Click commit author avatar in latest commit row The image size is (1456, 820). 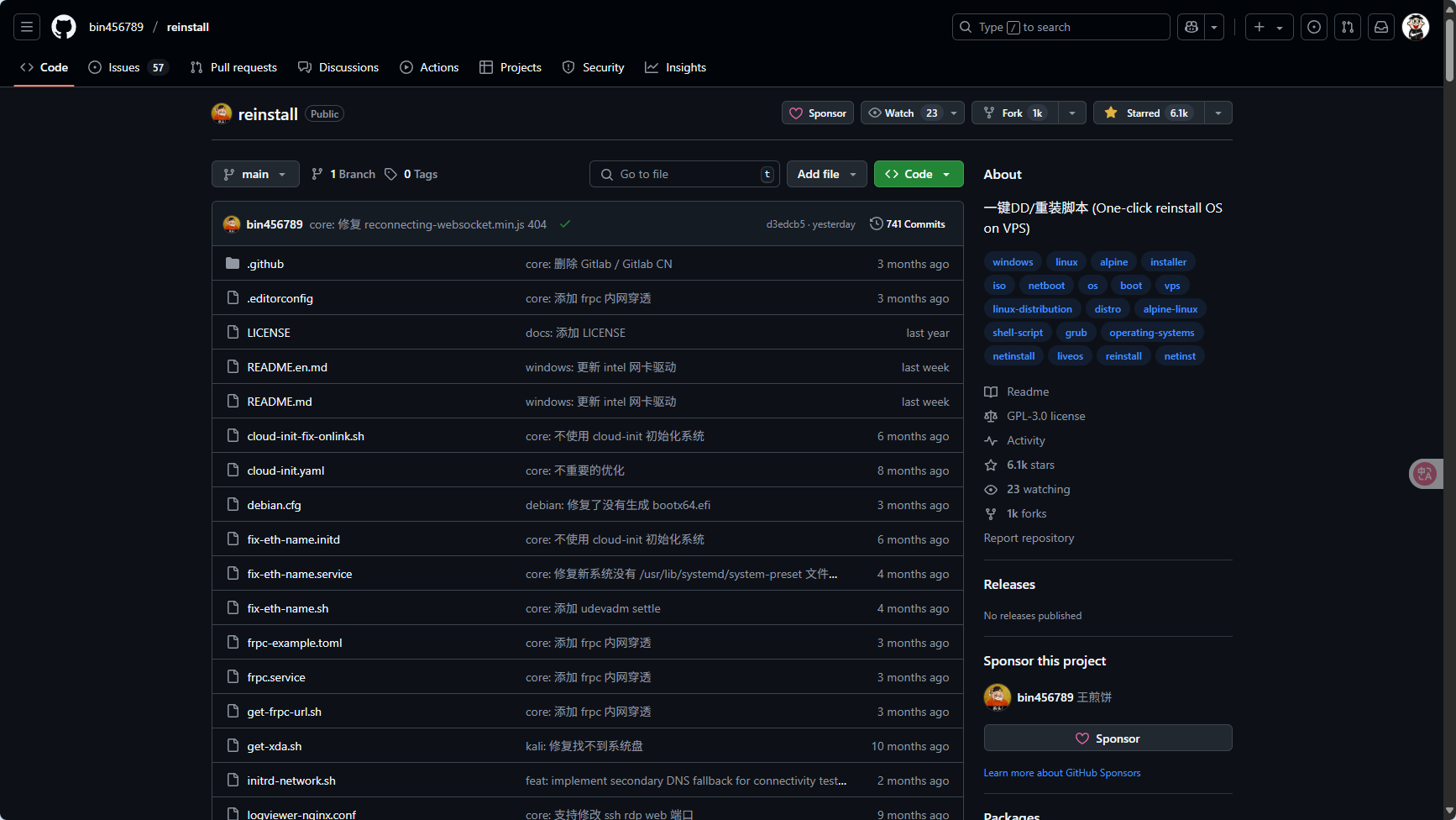point(232,224)
